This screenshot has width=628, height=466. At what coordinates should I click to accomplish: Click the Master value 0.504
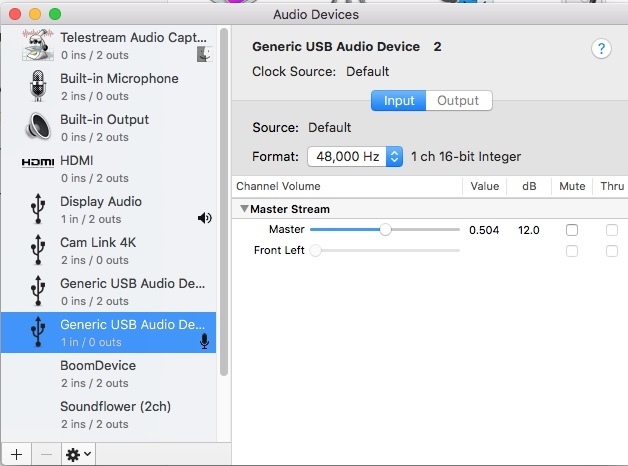[x=484, y=230]
